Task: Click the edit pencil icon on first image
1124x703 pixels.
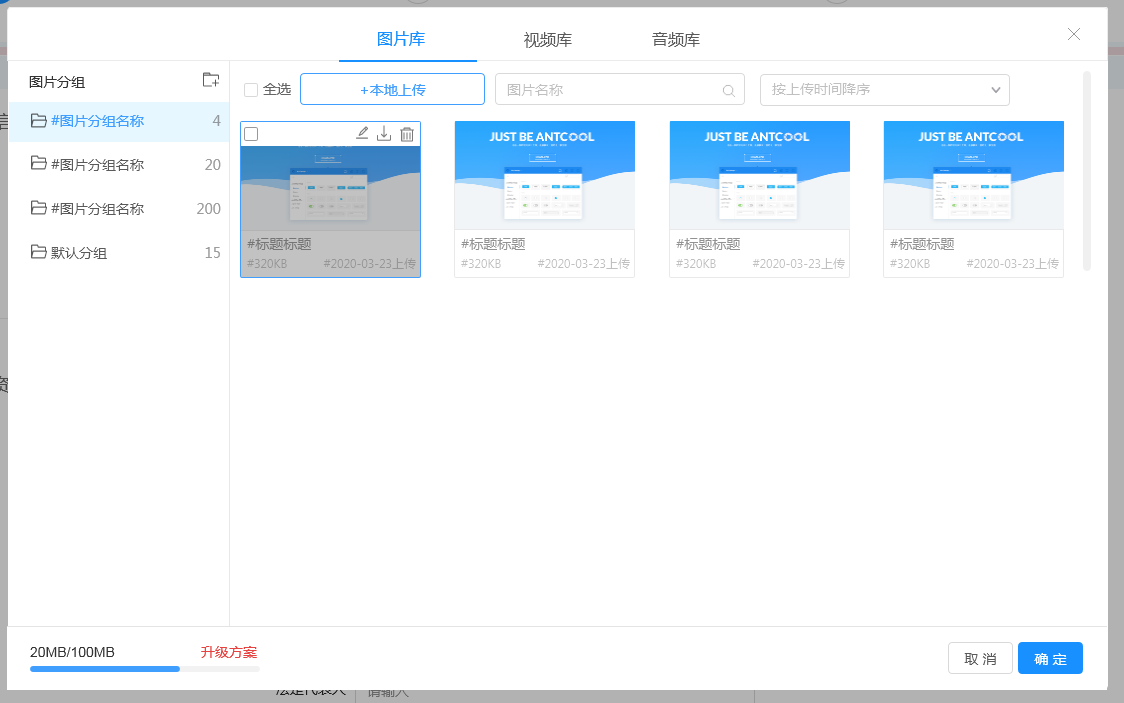Action: (x=363, y=133)
